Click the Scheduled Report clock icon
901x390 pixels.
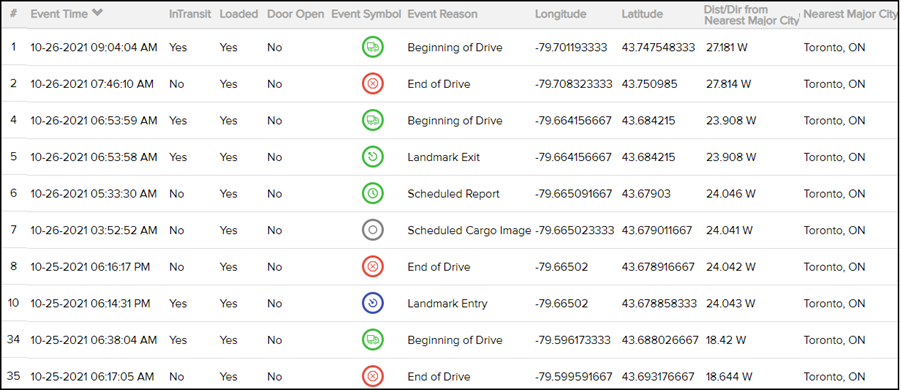coord(372,194)
